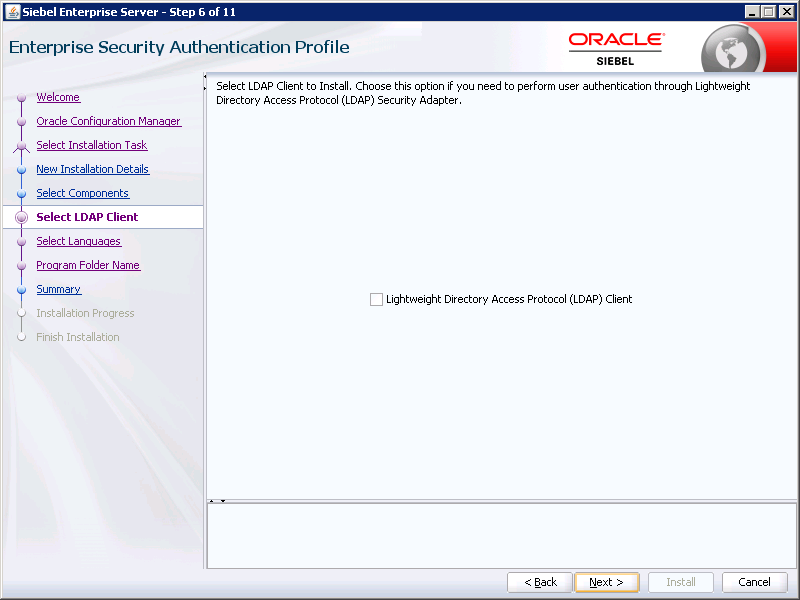Cancel the Siebel installation

pos(755,582)
